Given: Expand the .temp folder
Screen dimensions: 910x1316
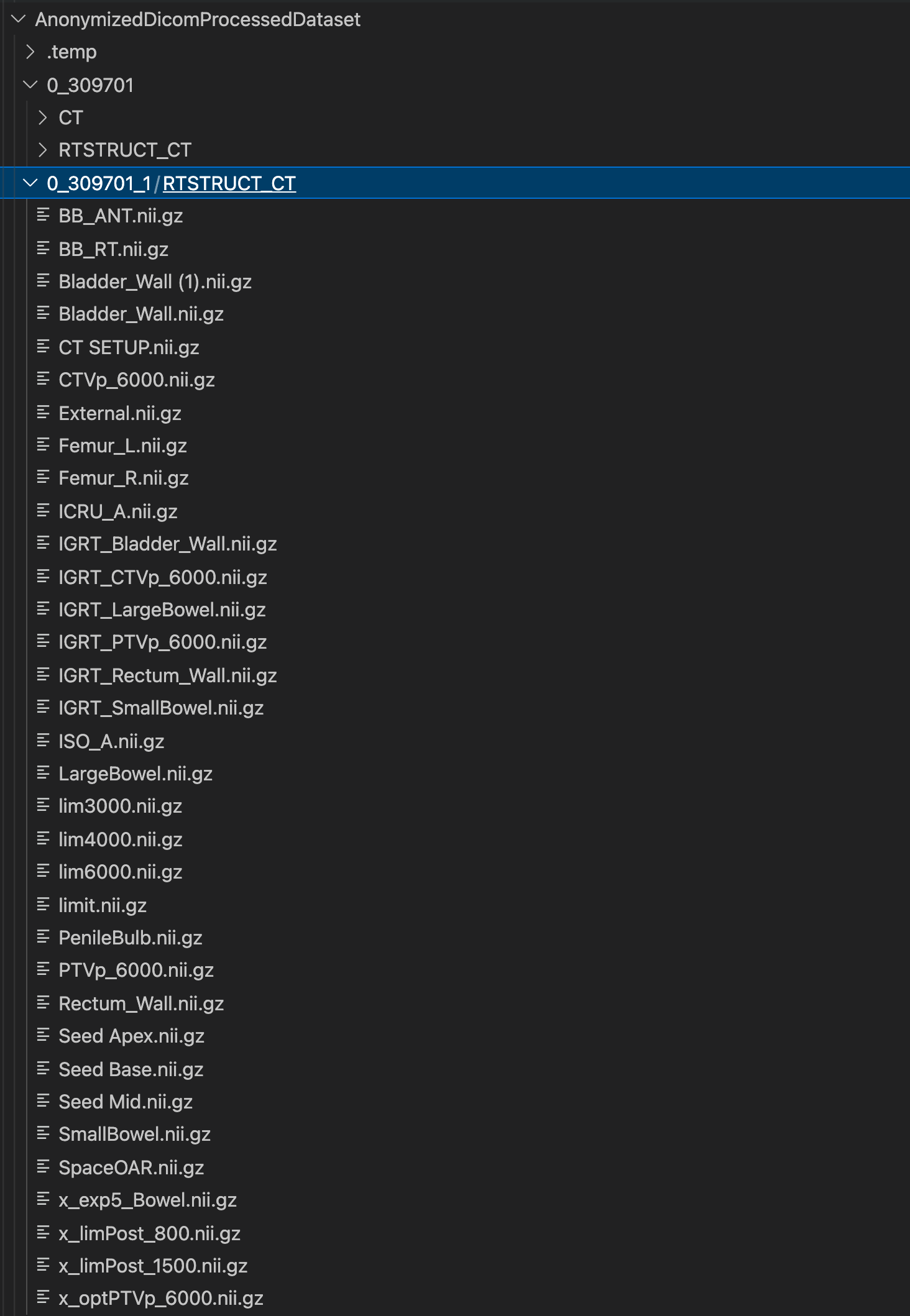Looking at the screenshot, I should click(x=30, y=52).
